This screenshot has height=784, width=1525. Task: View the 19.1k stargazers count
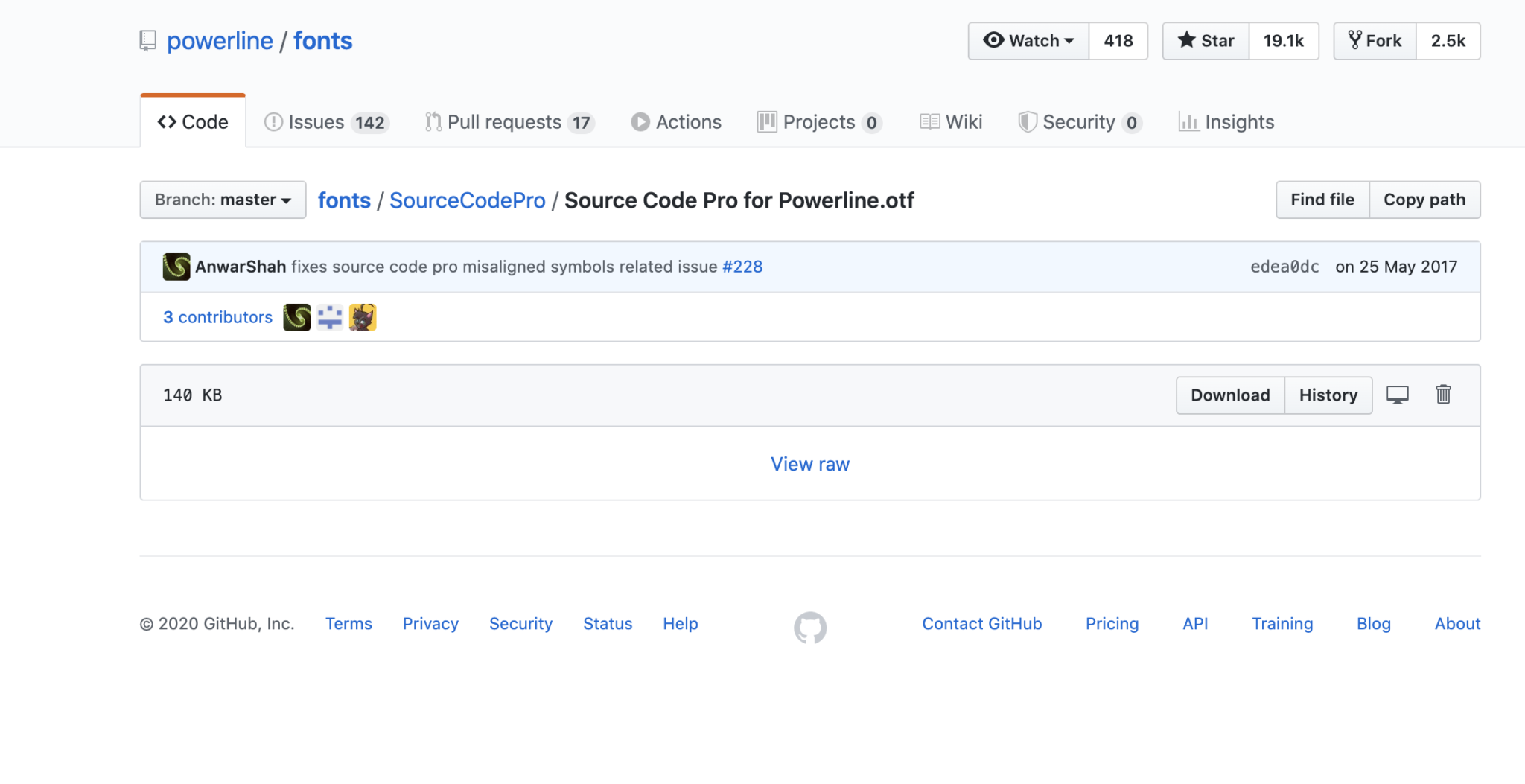point(1284,41)
